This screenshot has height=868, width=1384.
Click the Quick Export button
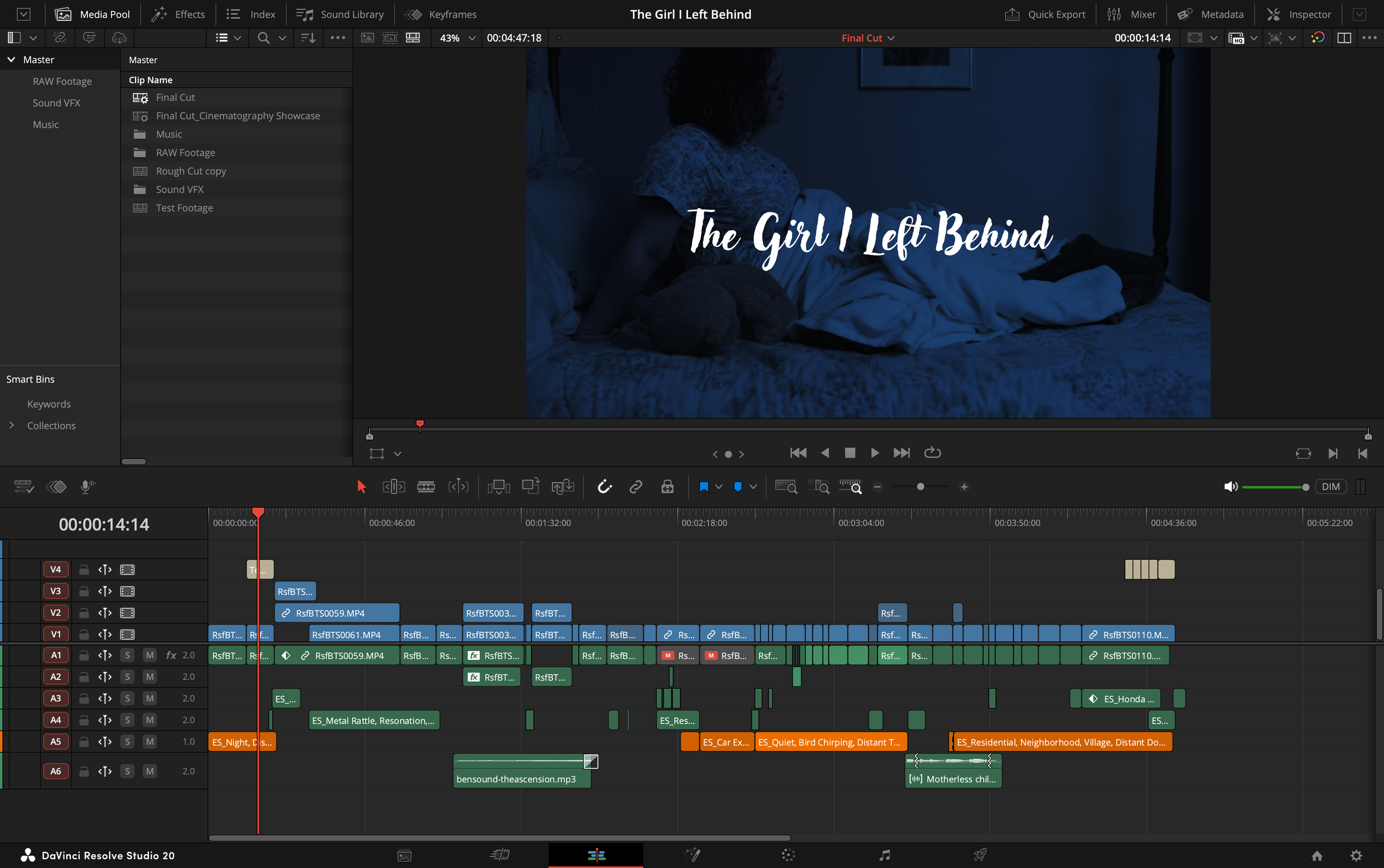coord(1045,14)
